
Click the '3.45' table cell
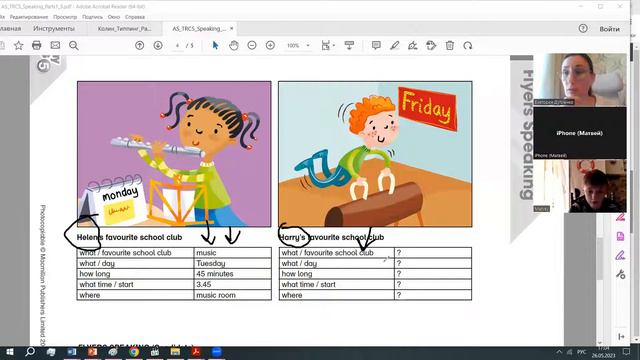tap(233, 284)
